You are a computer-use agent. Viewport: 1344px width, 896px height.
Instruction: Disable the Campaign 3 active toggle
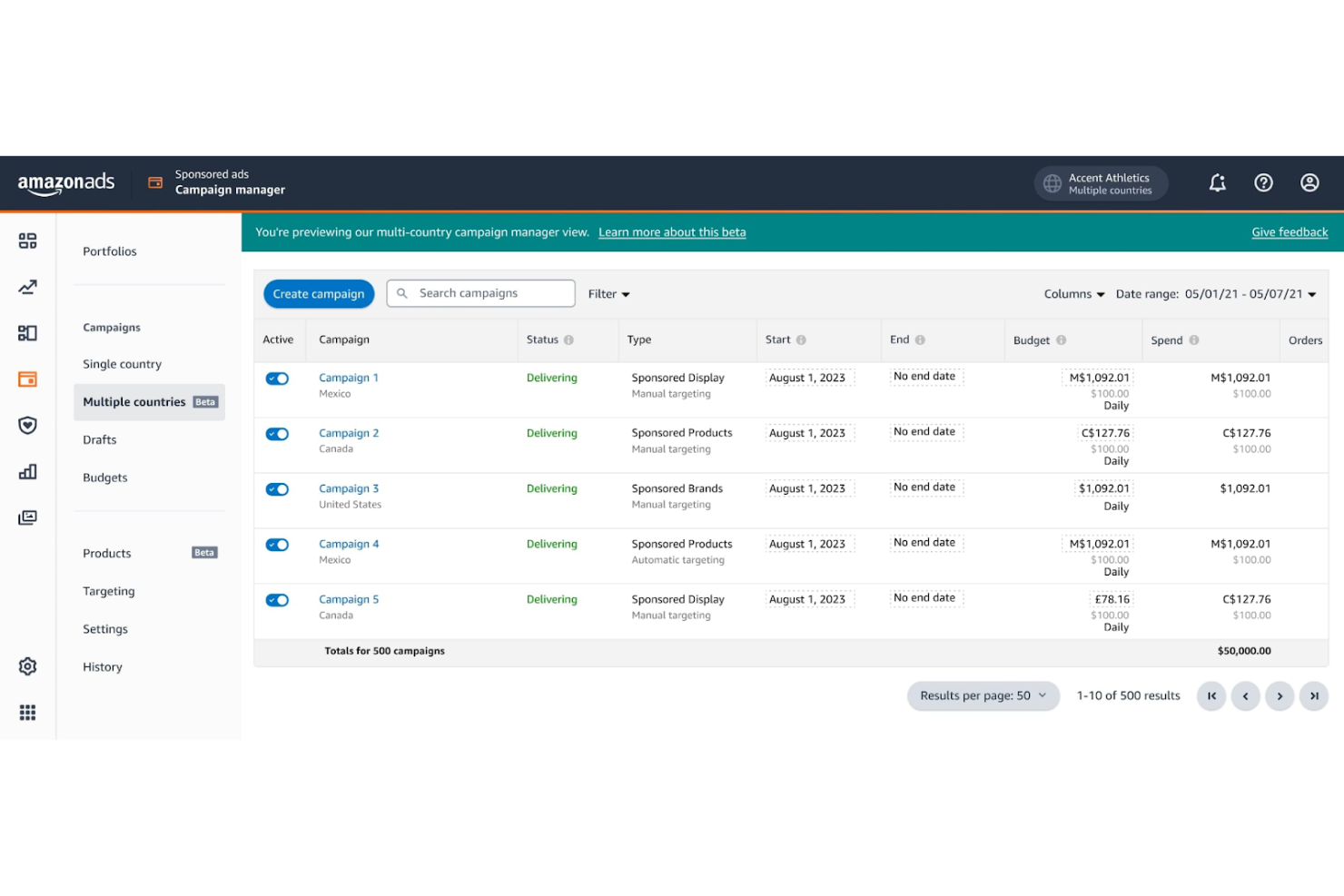click(277, 489)
